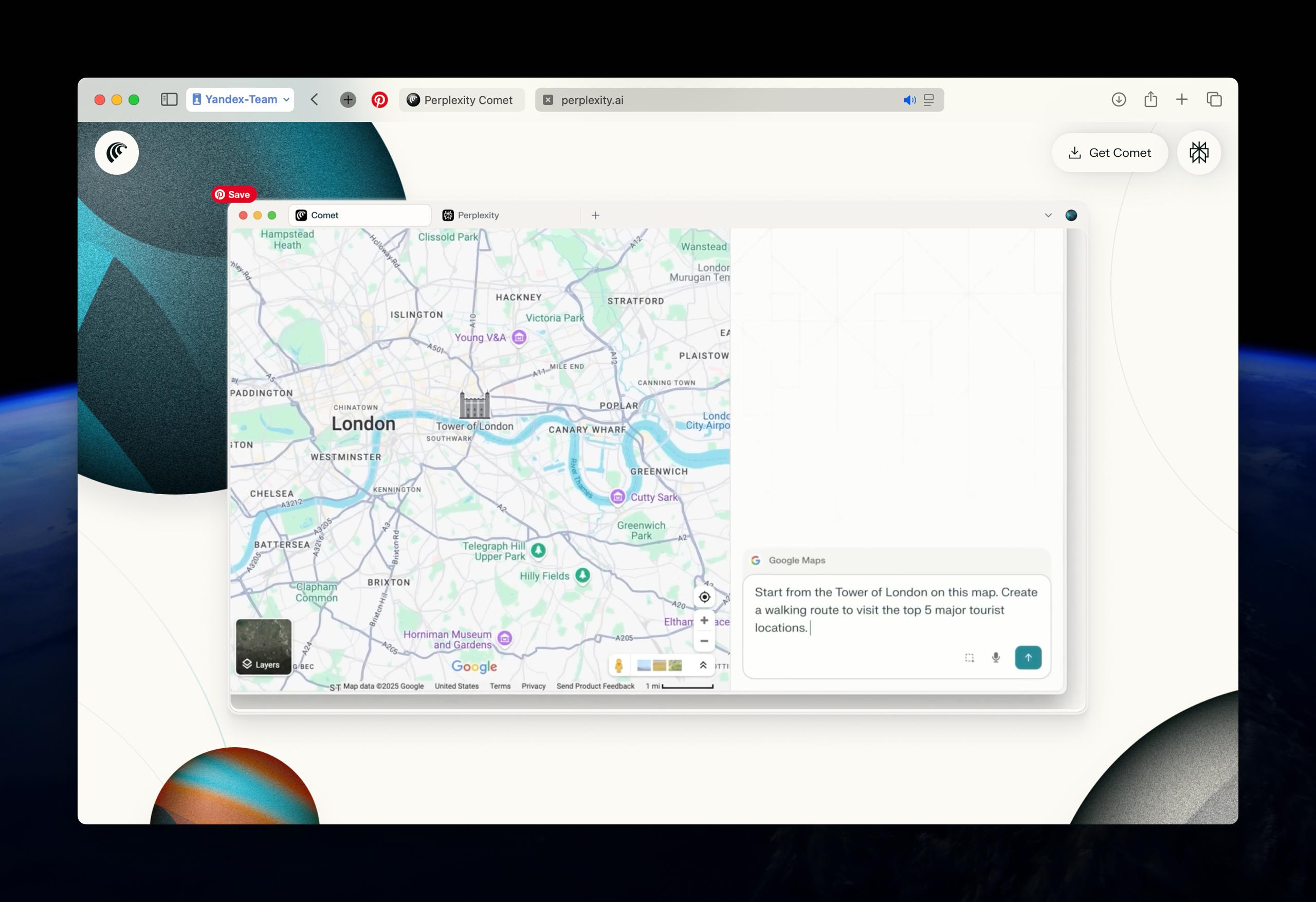
Task: Show Safari downloads
Action: coord(1119,100)
